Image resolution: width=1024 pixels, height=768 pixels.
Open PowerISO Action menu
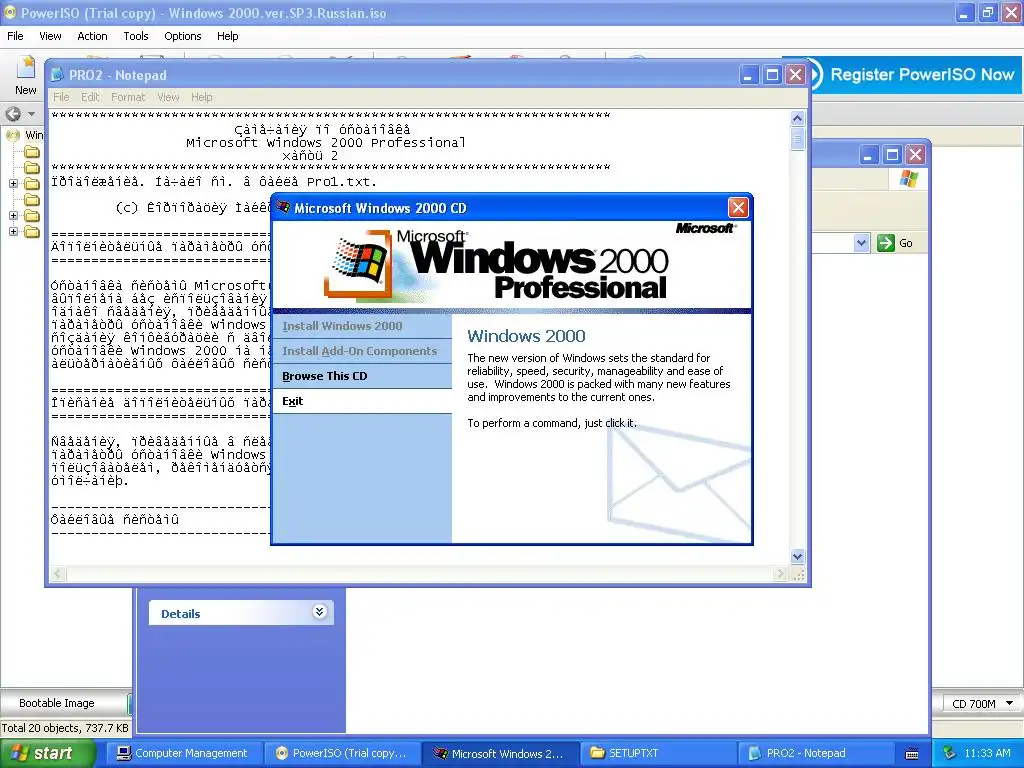tap(92, 36)
